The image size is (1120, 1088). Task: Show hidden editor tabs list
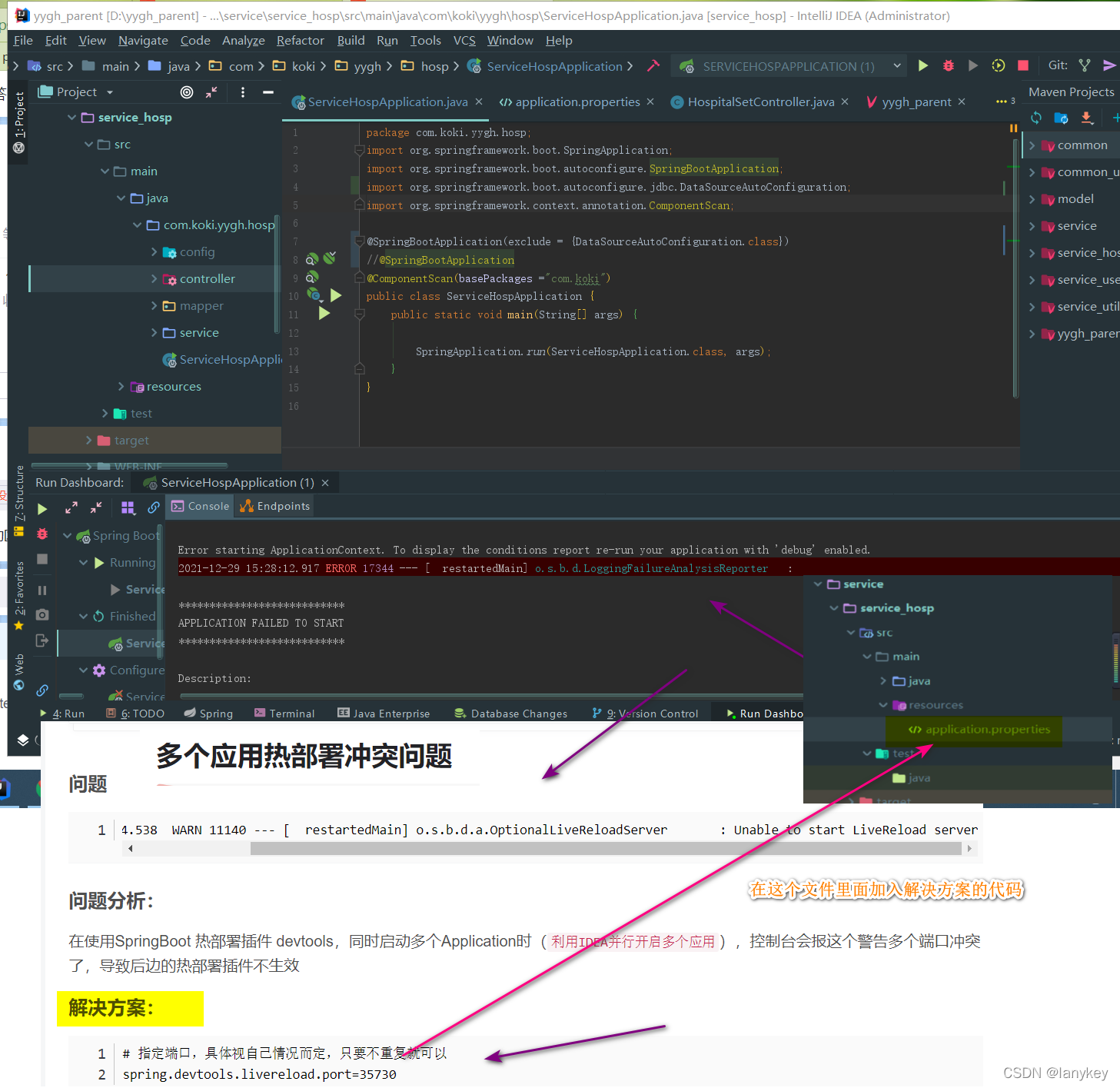(1005, 101)
